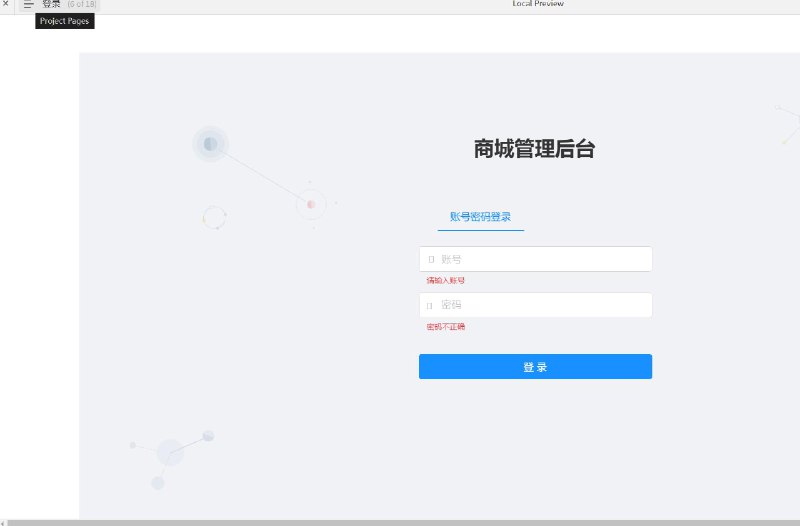The width and height of the screenshot is (800, 526).
Task: Submit with the blue 登录 button
Action: point(535,366)
